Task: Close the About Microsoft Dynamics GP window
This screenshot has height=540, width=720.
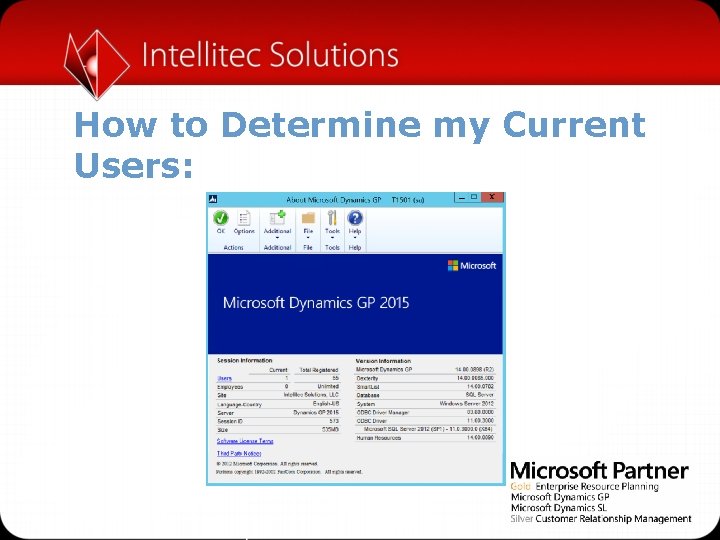Action: tap(492, 197)
